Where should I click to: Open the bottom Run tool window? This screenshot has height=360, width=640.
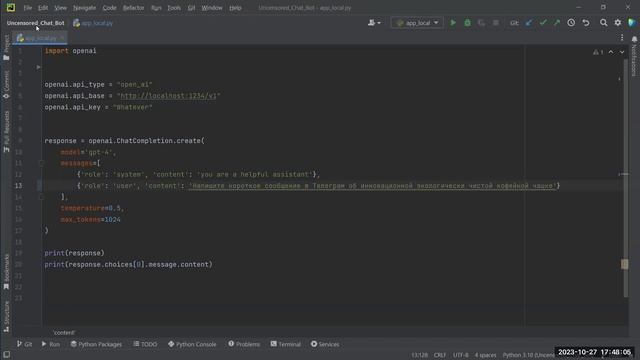pos(51,344)
